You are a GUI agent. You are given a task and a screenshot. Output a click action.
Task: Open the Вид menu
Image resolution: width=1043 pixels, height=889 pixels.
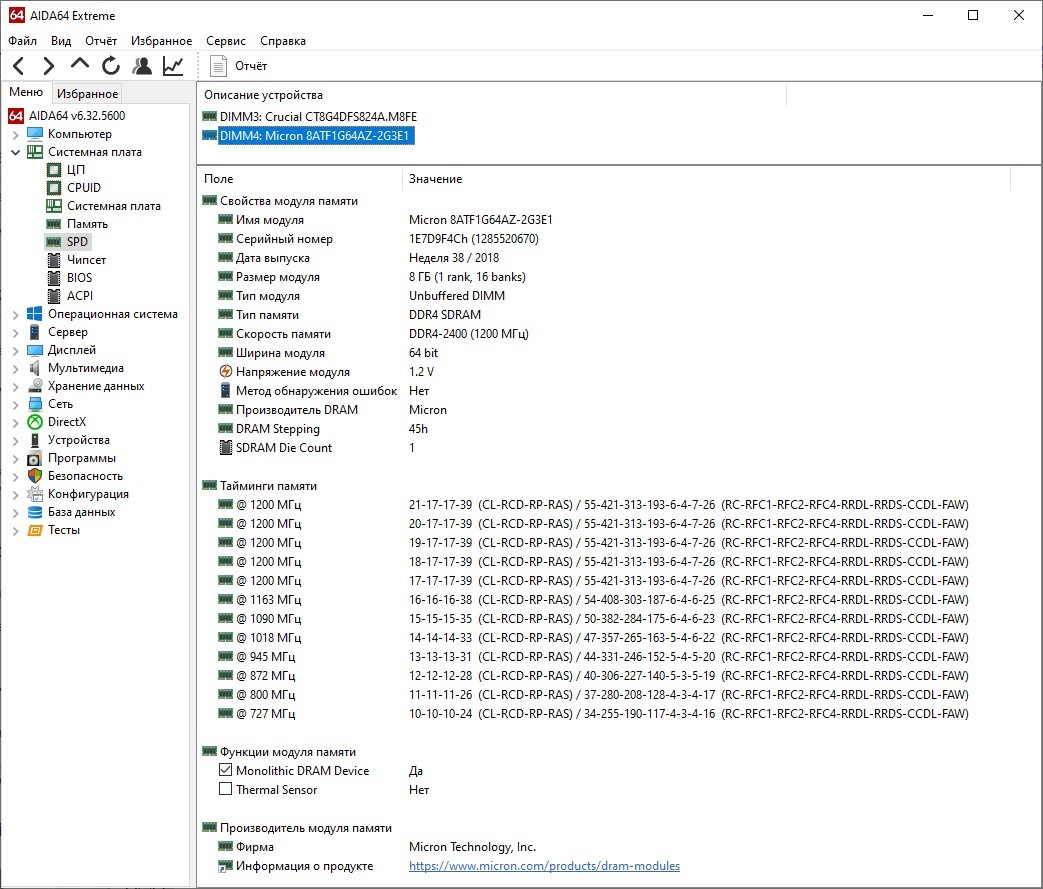[x=61, y=41]
